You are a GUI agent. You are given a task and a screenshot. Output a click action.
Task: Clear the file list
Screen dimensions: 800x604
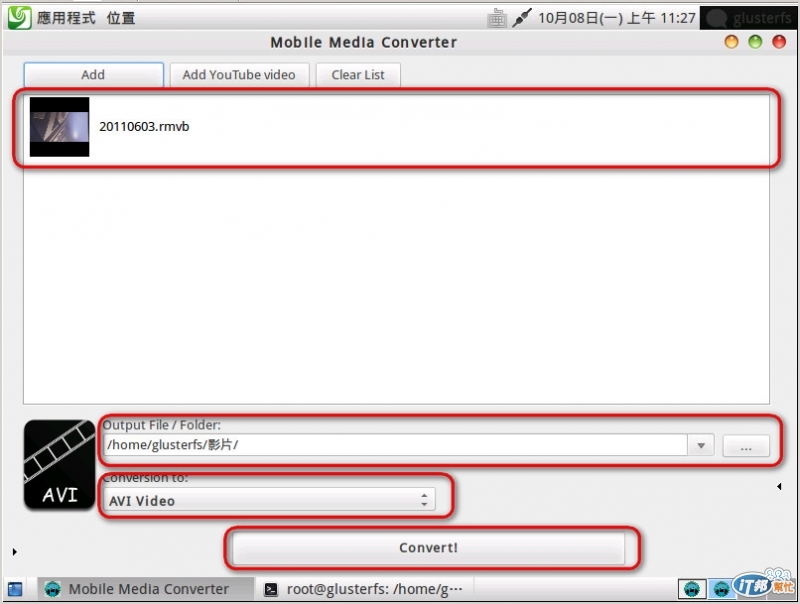point(358,75)
